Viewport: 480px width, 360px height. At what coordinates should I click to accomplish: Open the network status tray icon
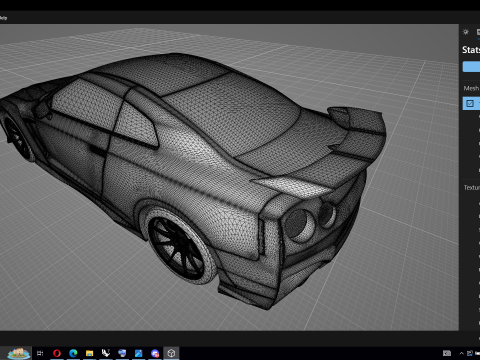point(470,353)
